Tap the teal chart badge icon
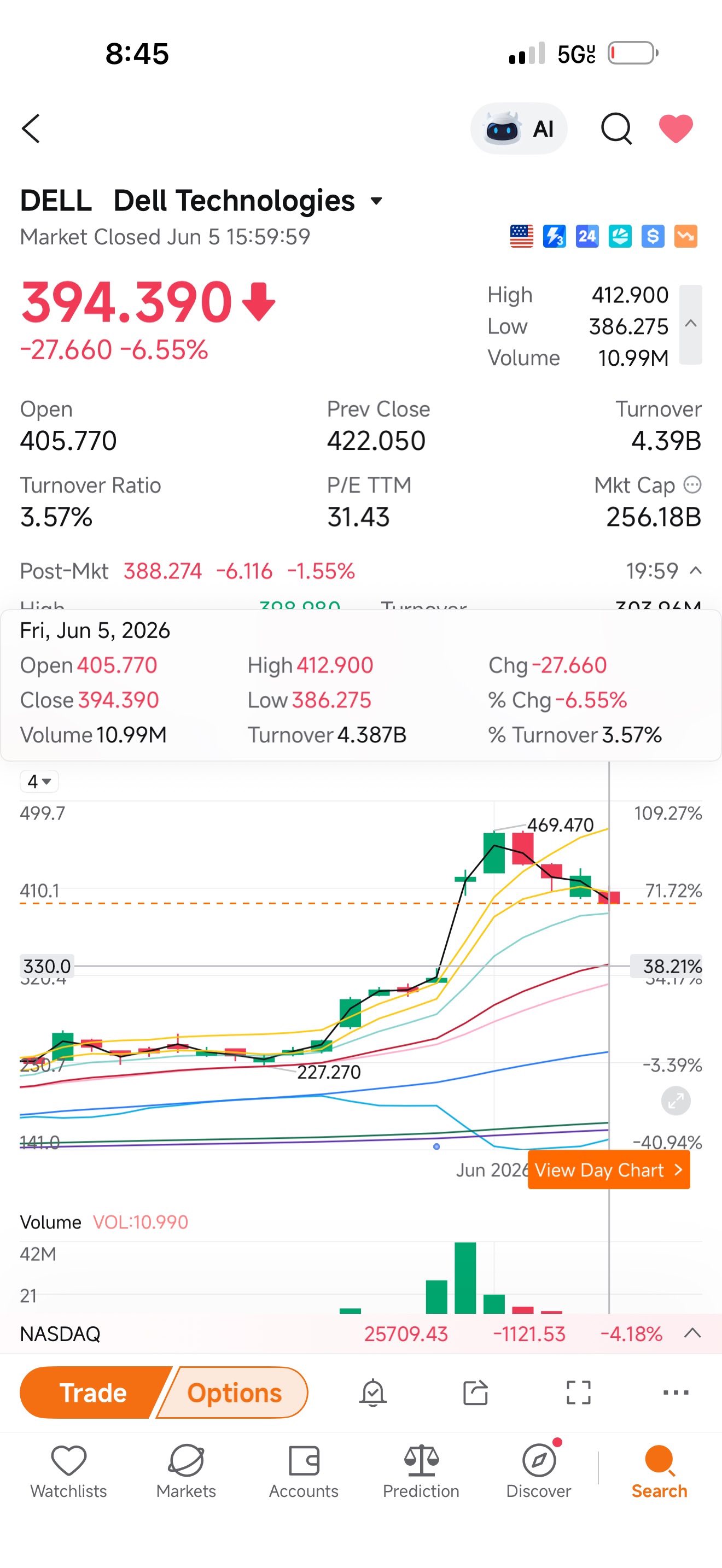 pos(620,236)
